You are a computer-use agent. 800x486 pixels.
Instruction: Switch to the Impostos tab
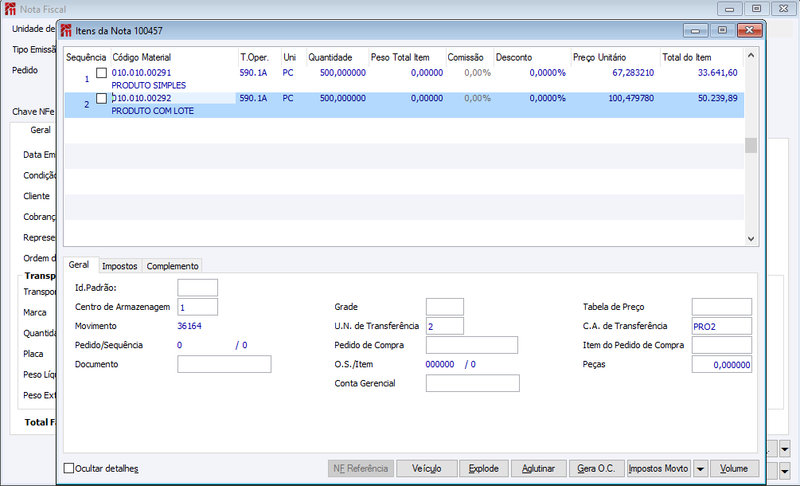(120, 266)
